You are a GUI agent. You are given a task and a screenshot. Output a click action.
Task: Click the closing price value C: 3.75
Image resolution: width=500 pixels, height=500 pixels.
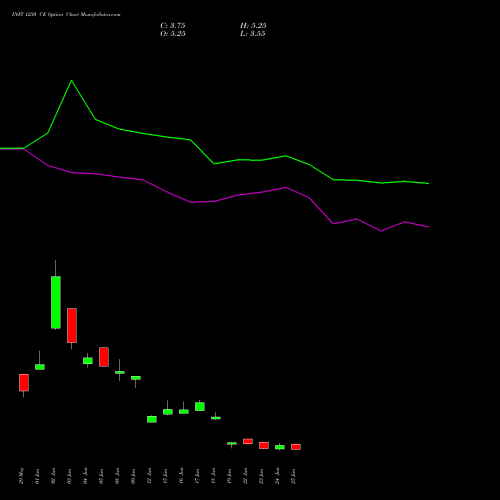[173, 26]
